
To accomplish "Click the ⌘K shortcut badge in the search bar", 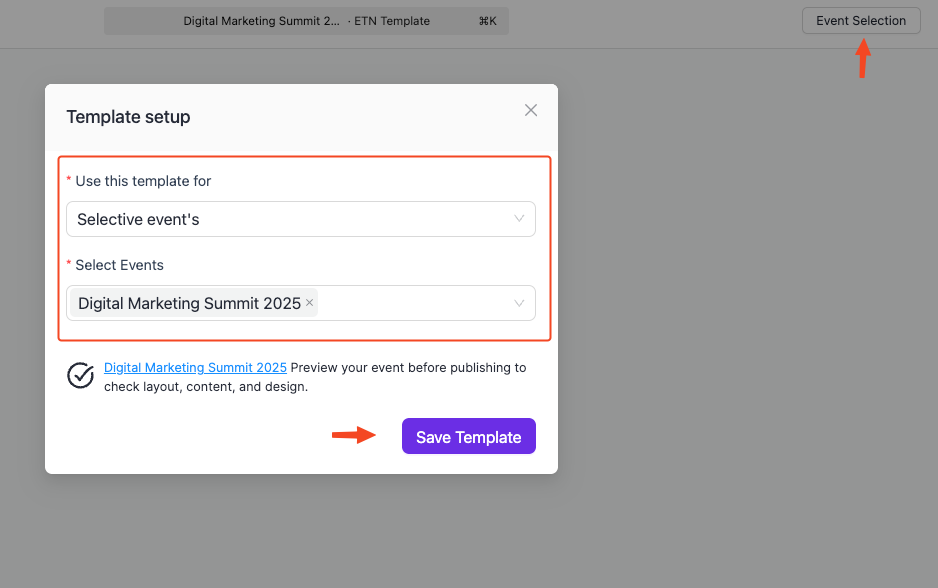I will tap(487, 20).
